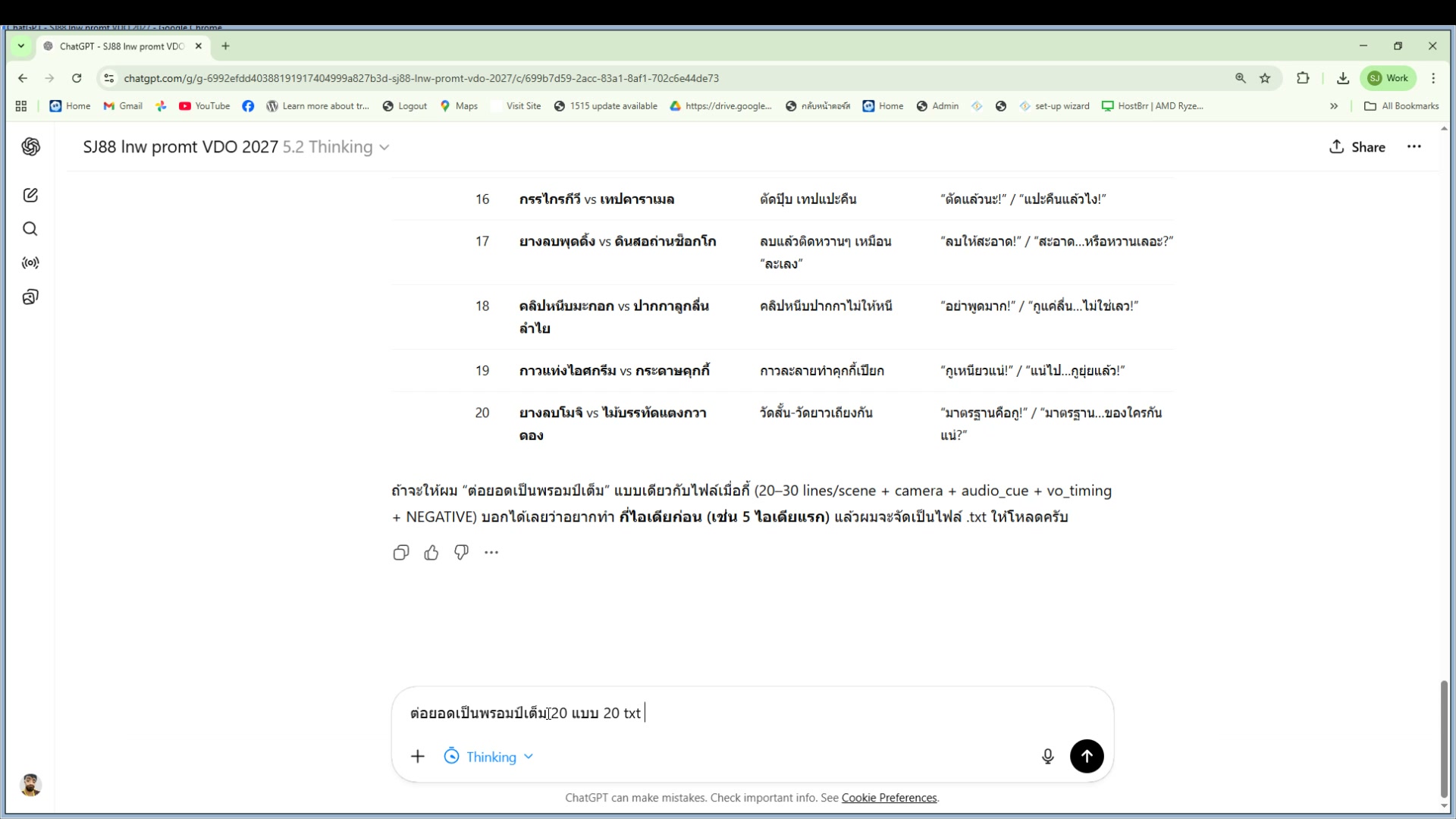The image size is (1456, 819).
Task: Click the Share button
Action: [x=1357, y=147]
